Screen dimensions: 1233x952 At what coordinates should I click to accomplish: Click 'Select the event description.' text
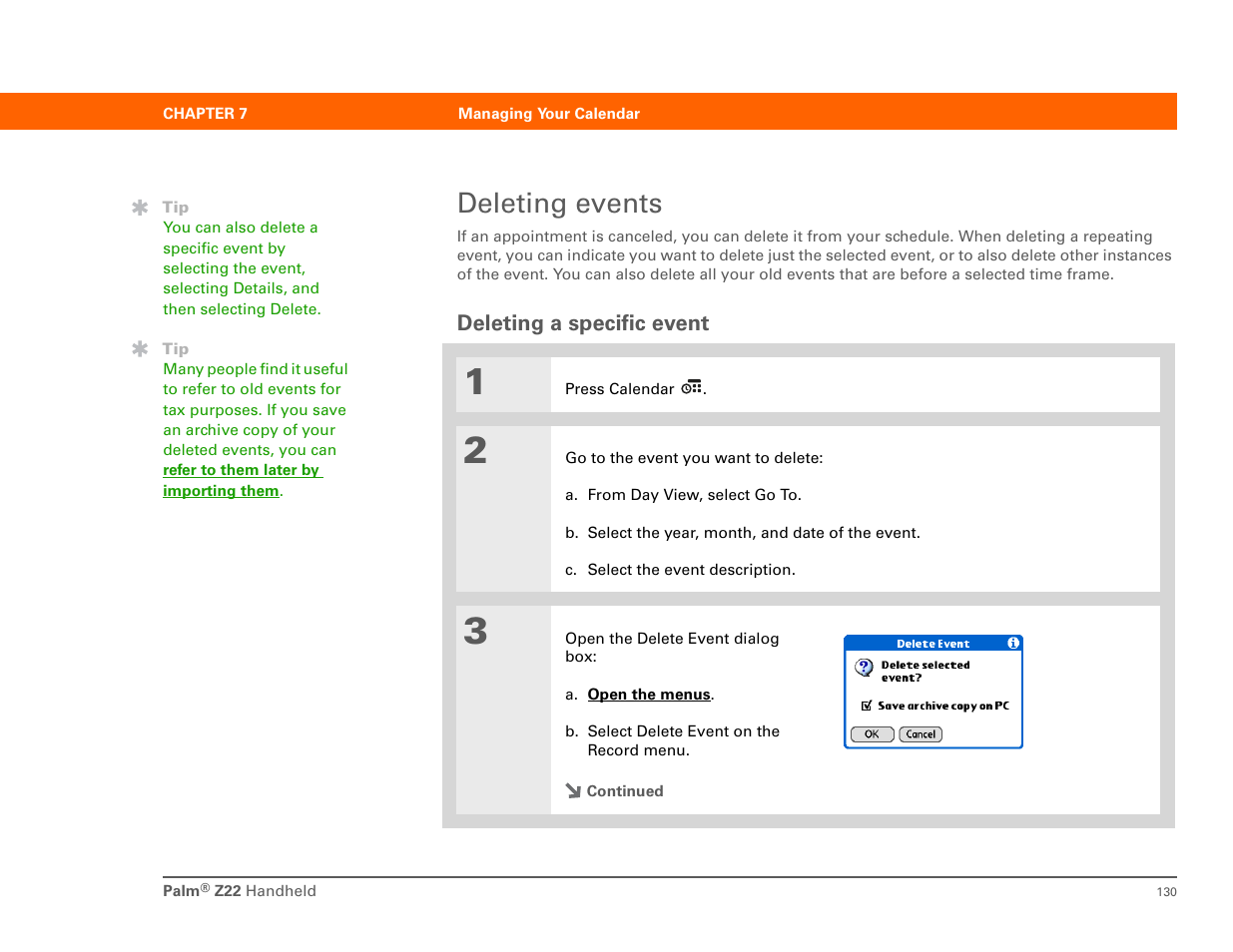[x=691, y=570]
